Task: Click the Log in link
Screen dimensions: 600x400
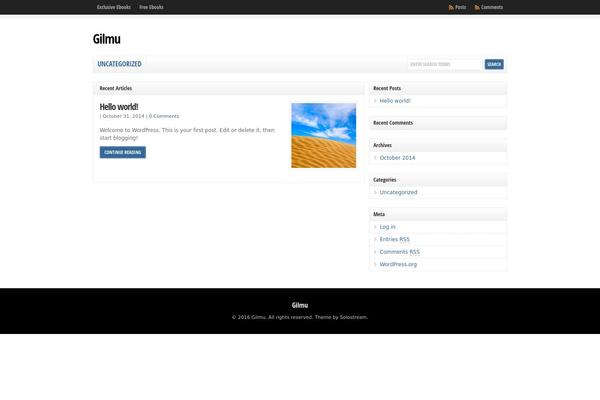Action: tap(388, 227)
